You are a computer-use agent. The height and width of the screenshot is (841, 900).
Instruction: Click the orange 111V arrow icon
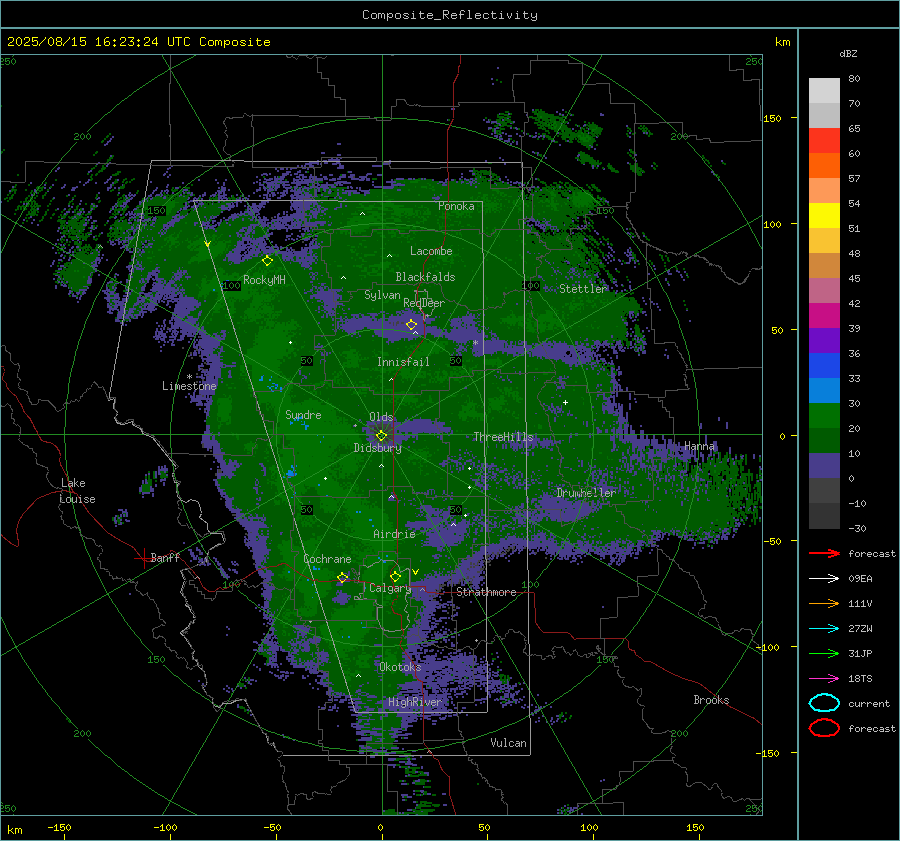click(824, 603)
